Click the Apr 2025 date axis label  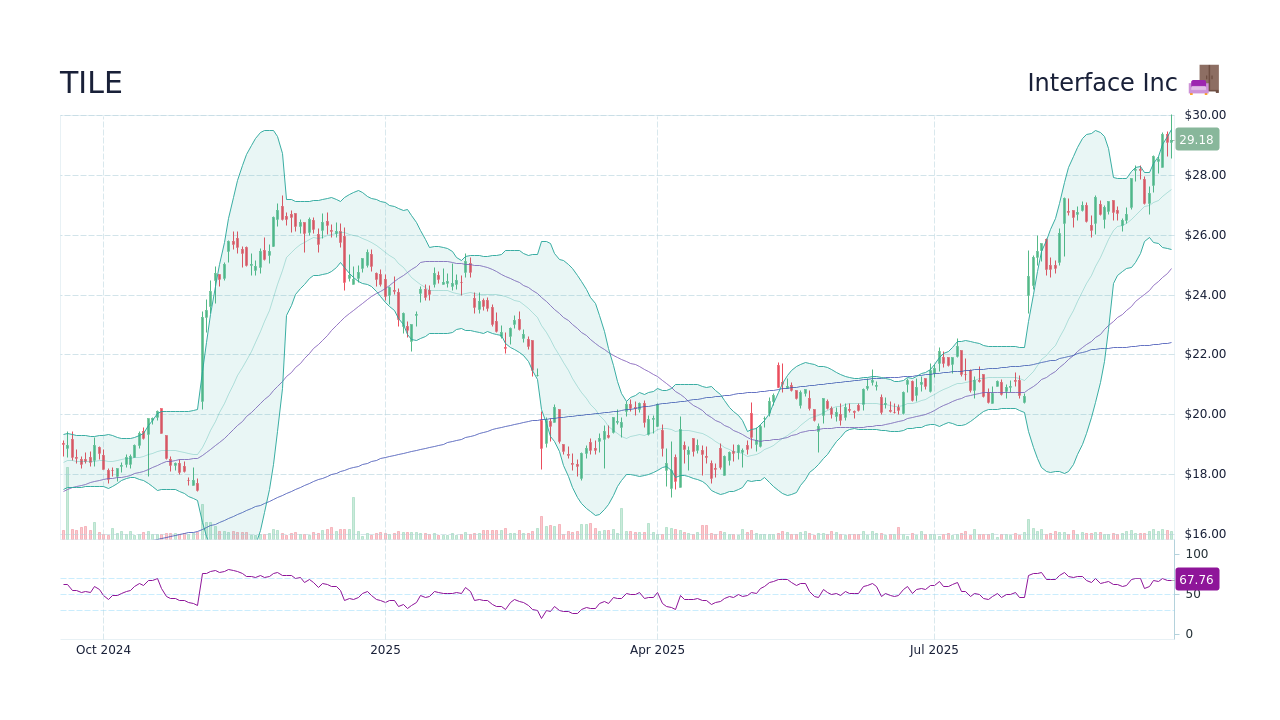[x=657, y=650]
